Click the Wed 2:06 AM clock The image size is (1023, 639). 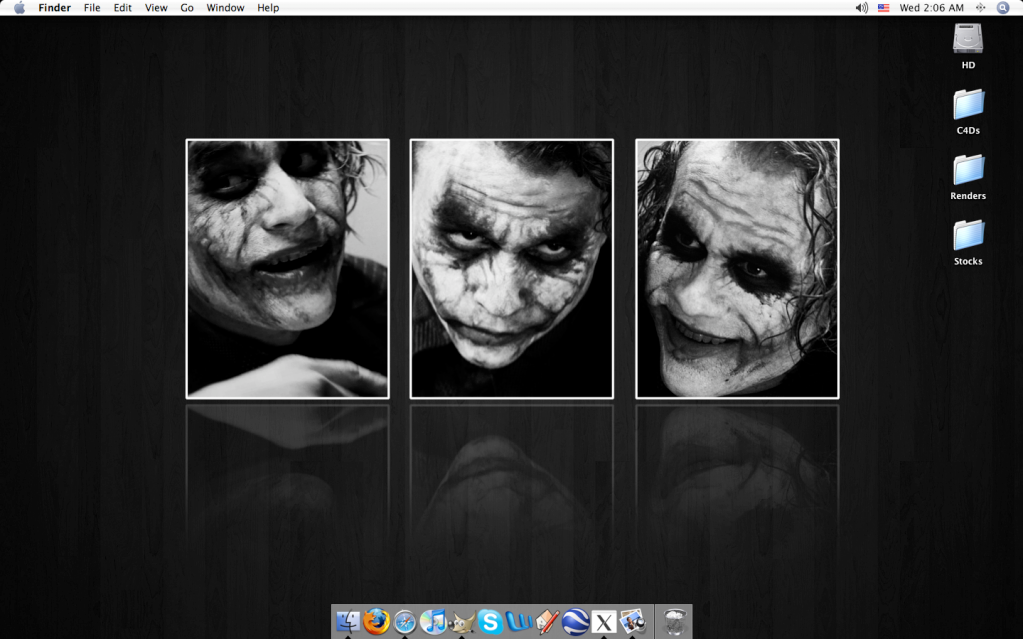(931, 8)
